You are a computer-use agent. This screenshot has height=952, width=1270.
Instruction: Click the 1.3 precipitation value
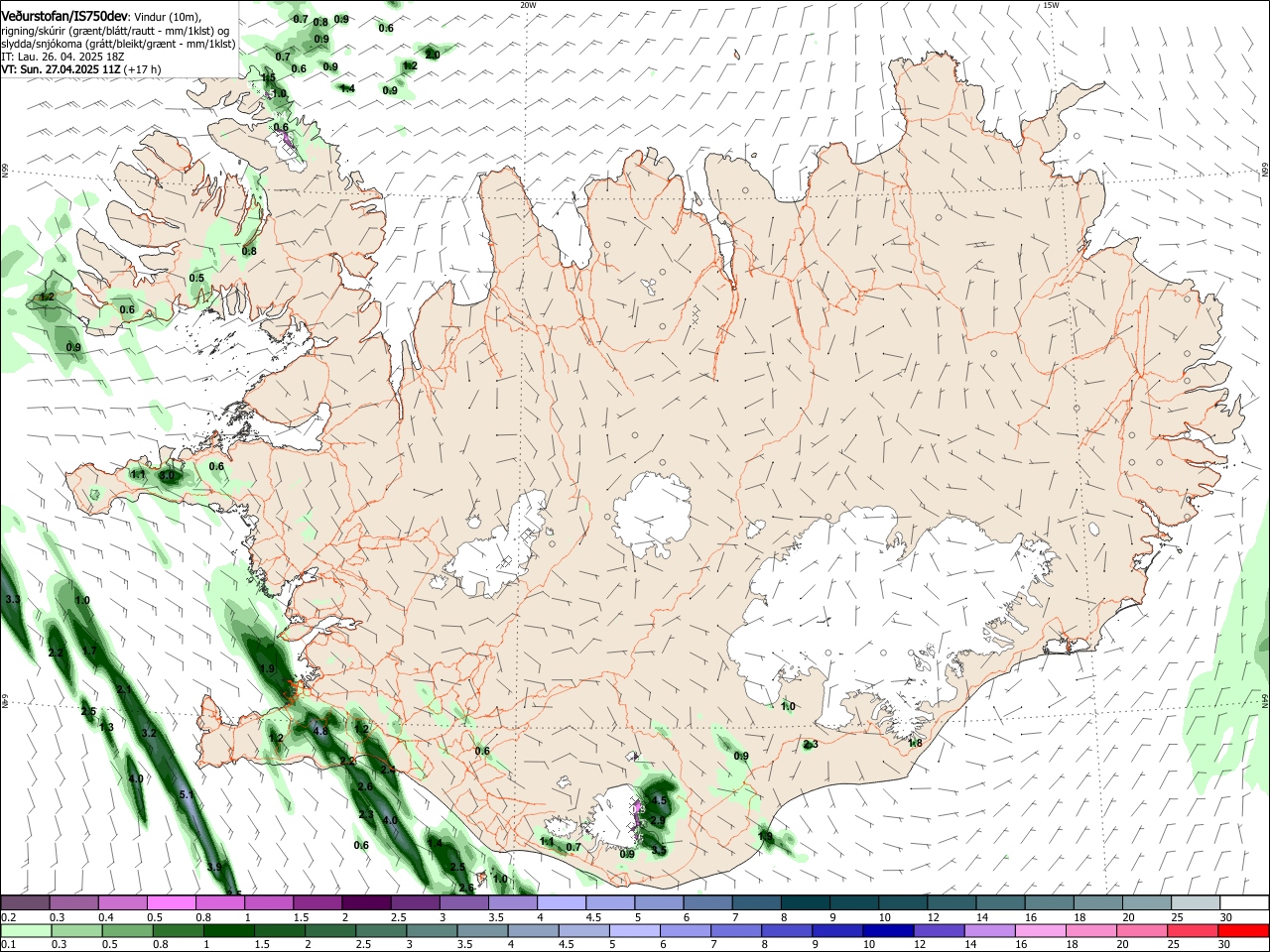pos(107,727)
